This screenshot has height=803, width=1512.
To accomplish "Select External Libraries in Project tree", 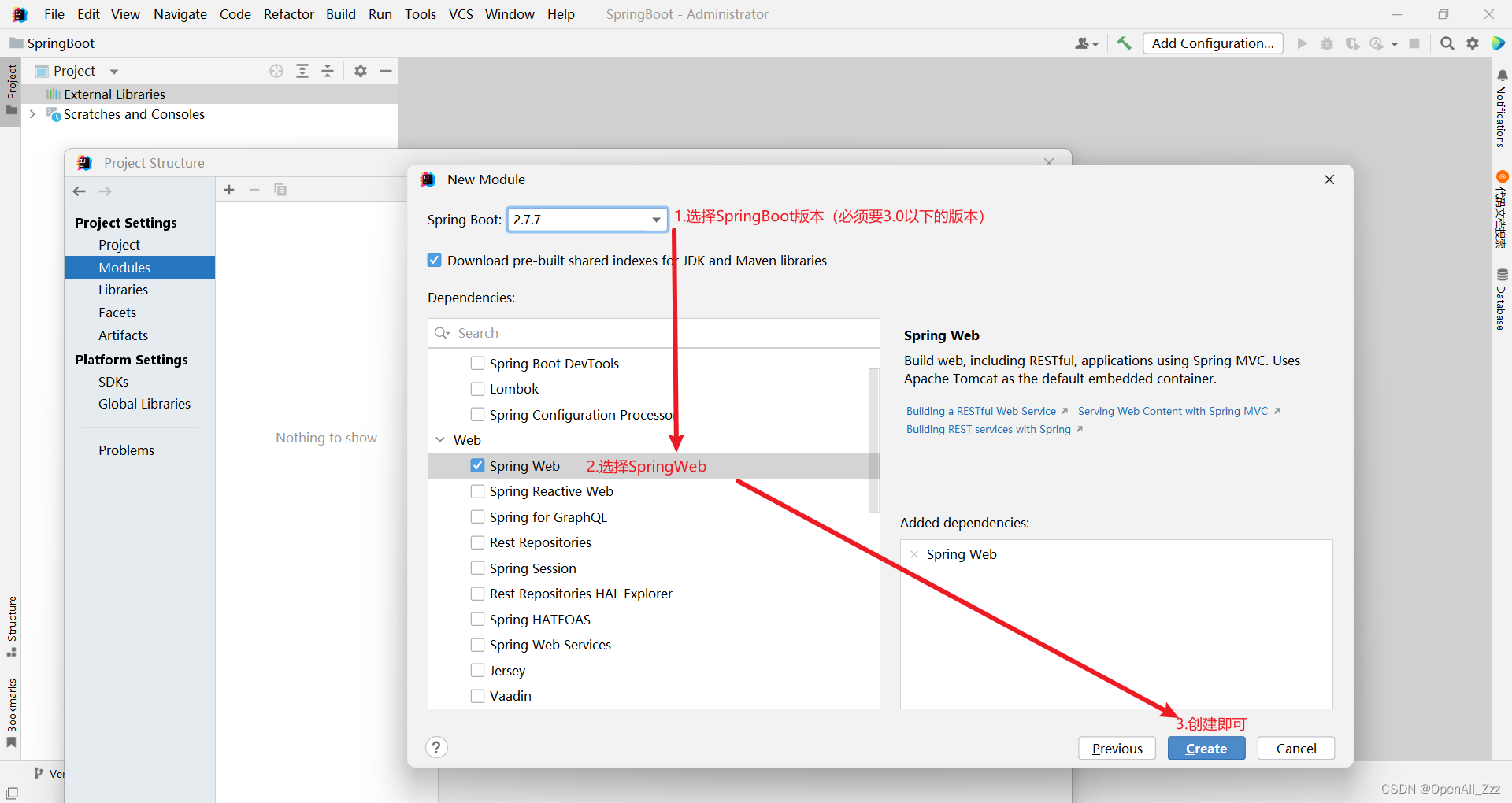I will [x=114, y=94].
